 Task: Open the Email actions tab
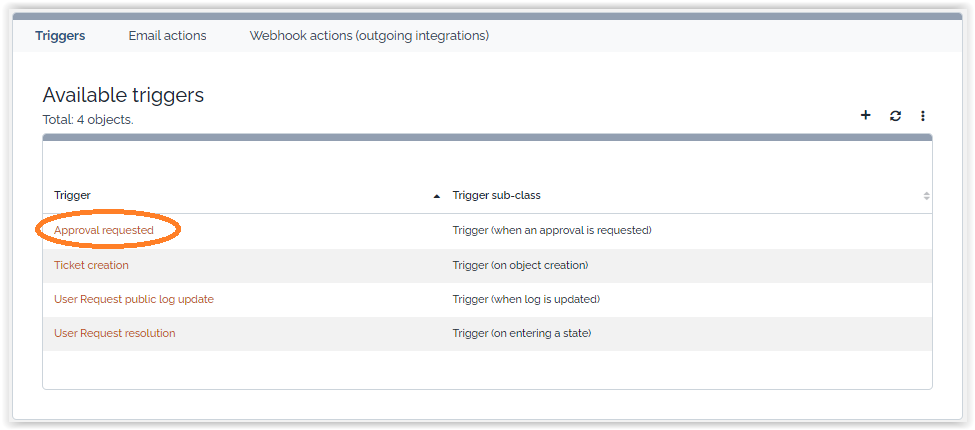click(x=167, y=36)
